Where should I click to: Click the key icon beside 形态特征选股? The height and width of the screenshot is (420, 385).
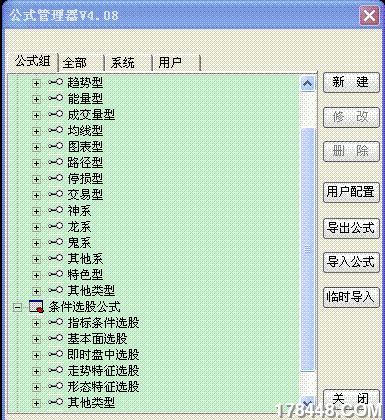55,386
